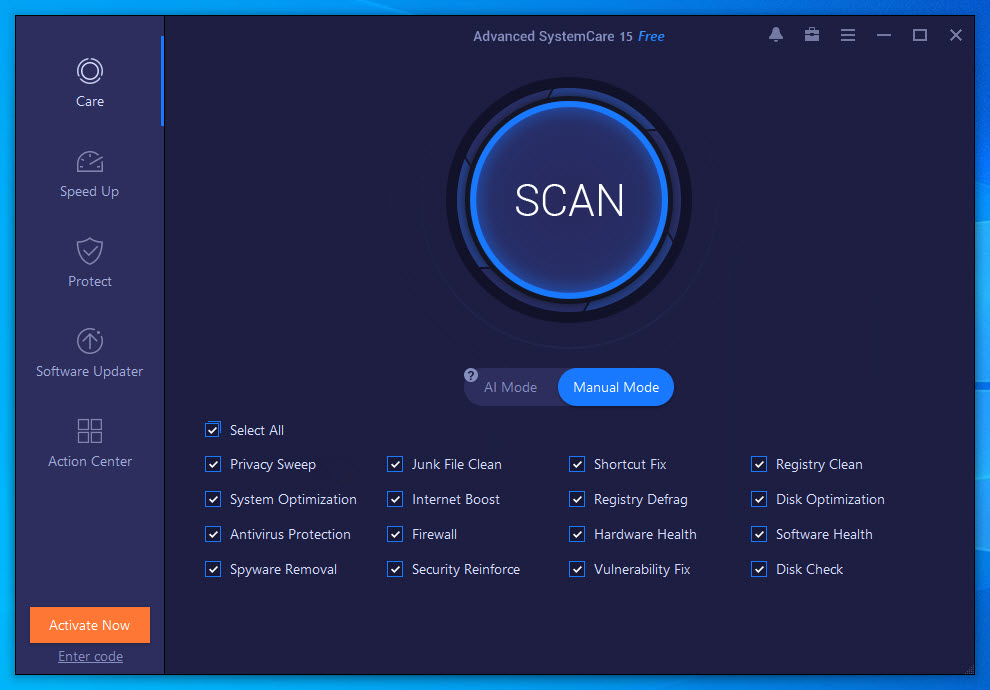Open the Action Center grid icon
Viewport: 990px width, 690px height.
(x=90, y=431)
